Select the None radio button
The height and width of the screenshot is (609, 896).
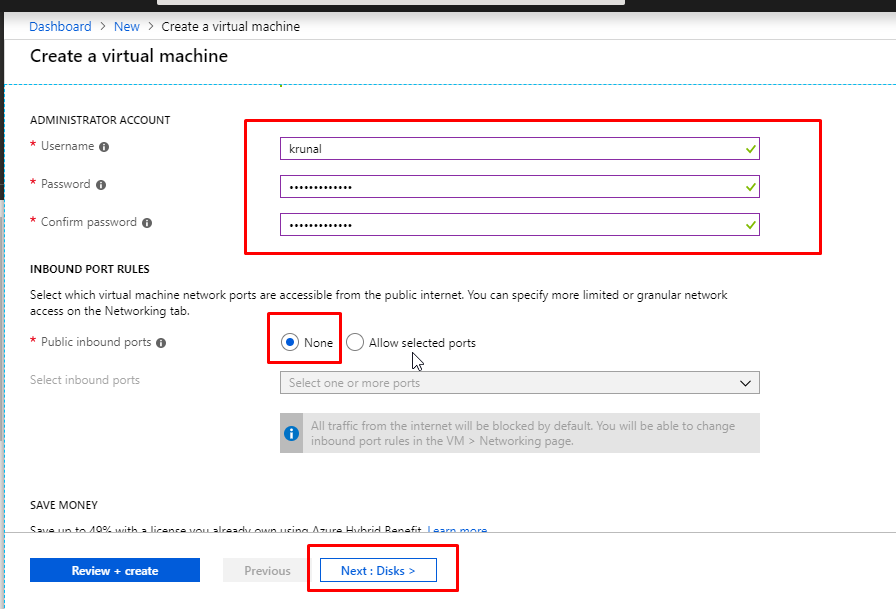(290, 343)
